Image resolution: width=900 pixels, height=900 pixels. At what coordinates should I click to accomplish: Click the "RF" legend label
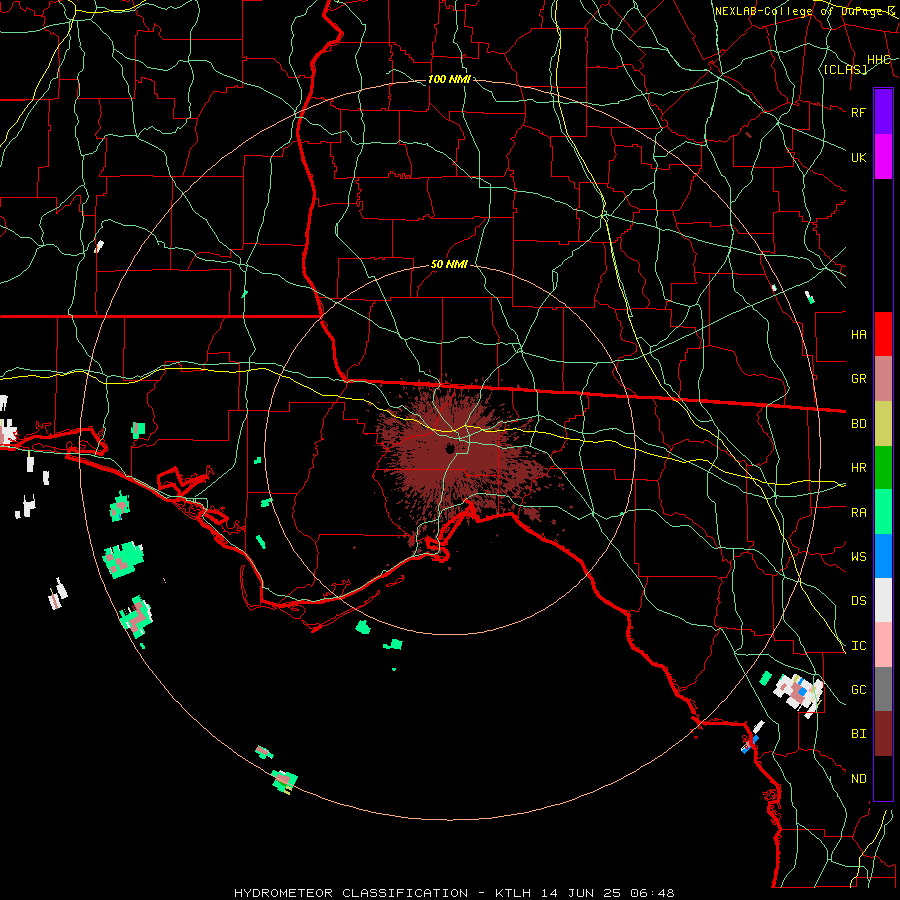point(858,112)
